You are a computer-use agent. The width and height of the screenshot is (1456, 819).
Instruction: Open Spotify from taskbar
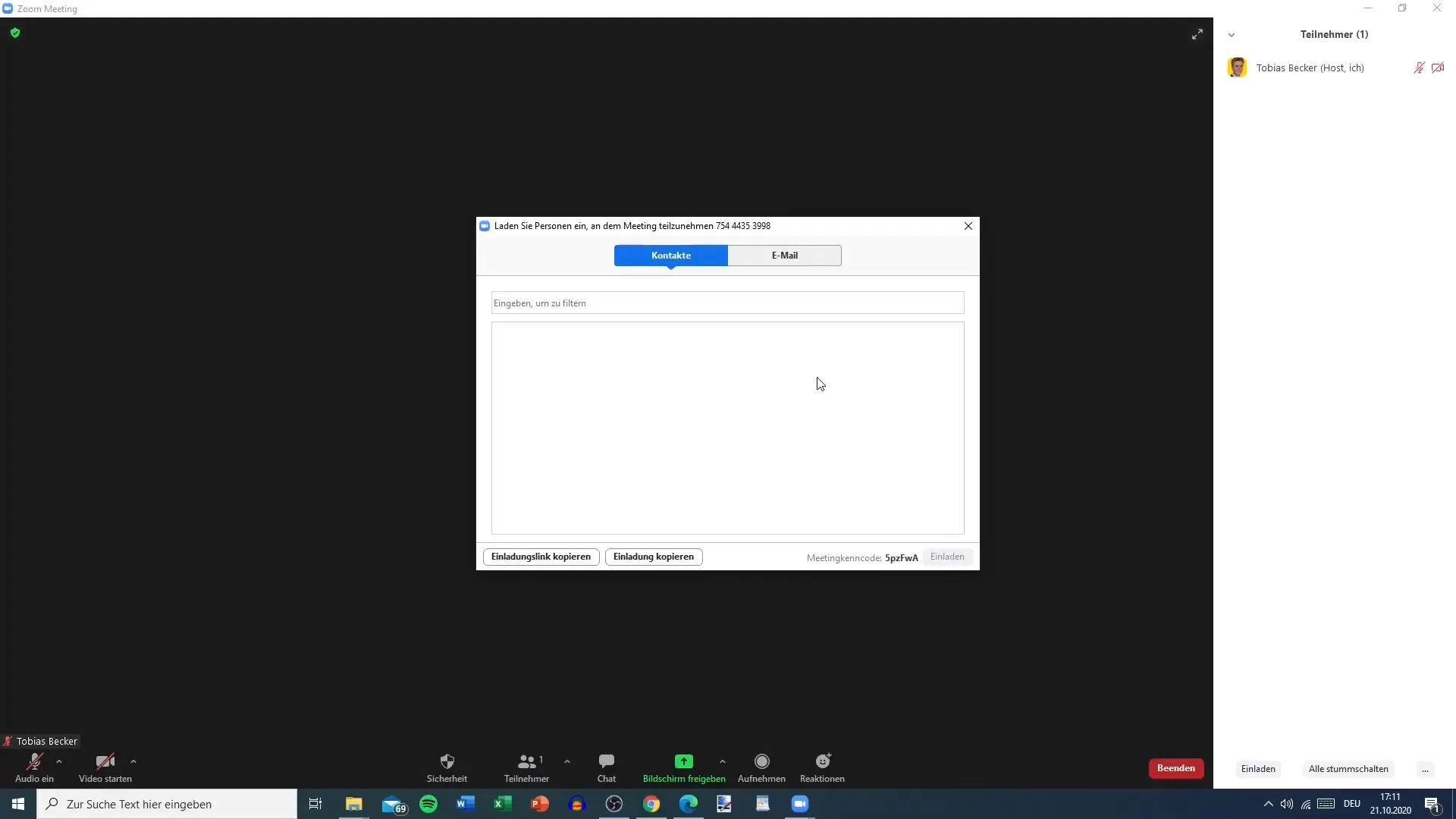point(428,804)
